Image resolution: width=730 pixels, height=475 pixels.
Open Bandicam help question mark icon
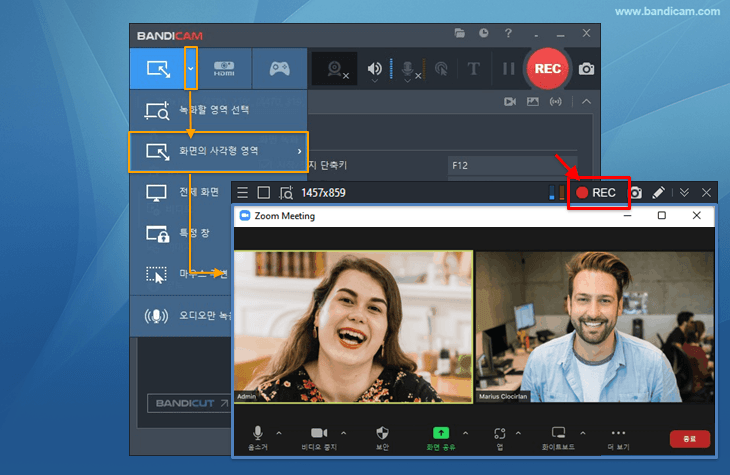click(508, 33)
